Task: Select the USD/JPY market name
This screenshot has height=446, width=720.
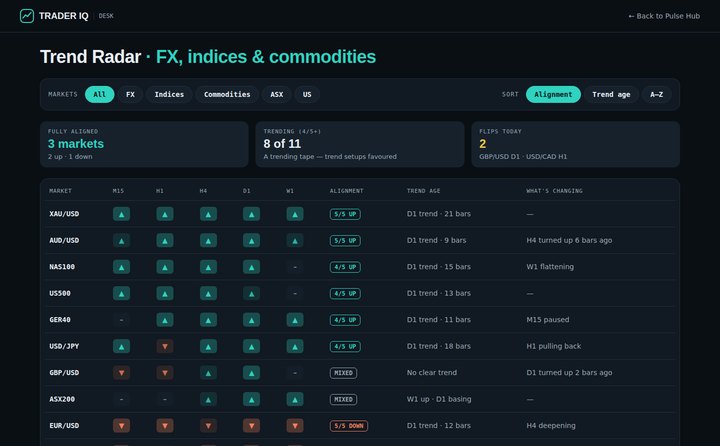Action: 64,346
